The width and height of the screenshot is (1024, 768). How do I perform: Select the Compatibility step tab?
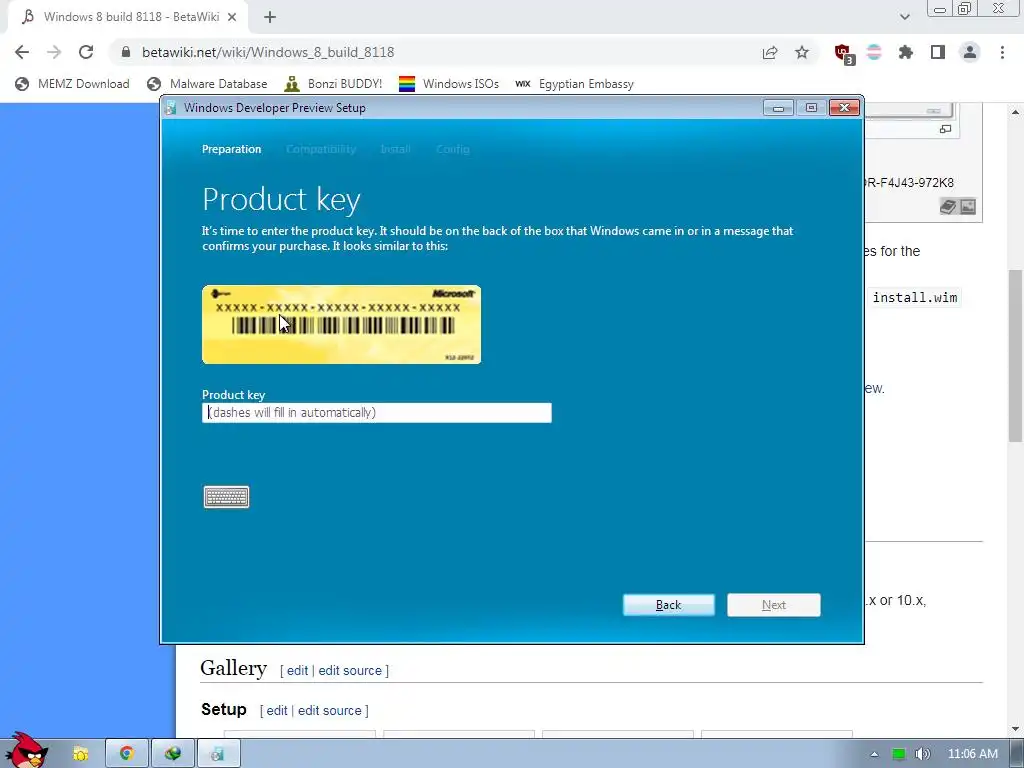point(321,149)
